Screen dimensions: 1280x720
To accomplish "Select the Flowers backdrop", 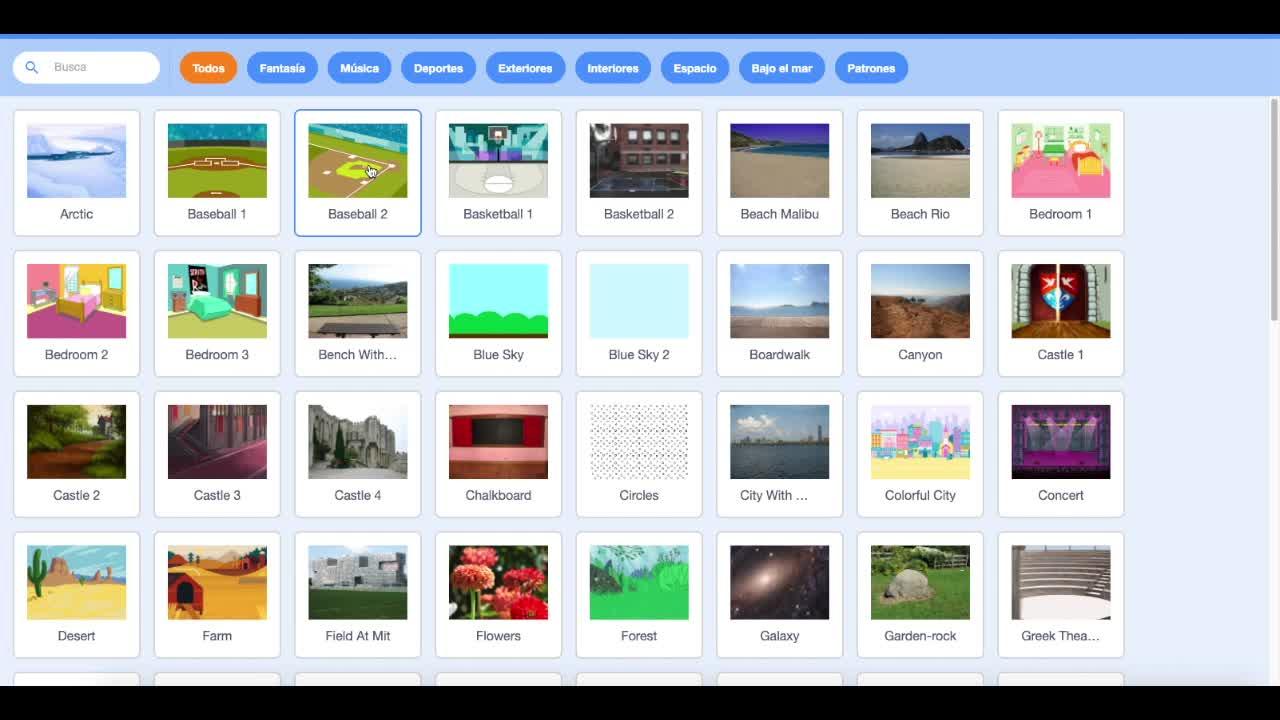I will pyautogui.click(x=498, y=595).
